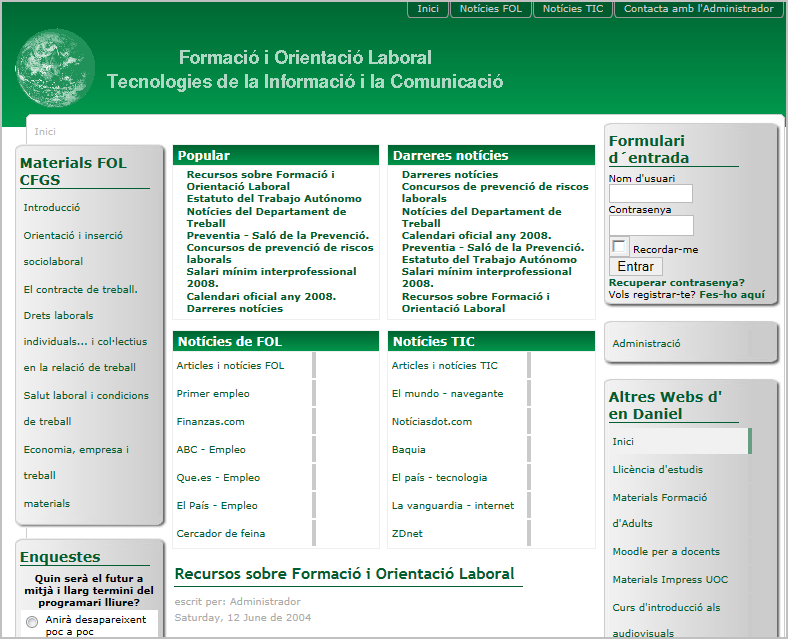Click the 'Fes-ho aquí' registration link
This screenshot has height=639, width=788.
732,295
